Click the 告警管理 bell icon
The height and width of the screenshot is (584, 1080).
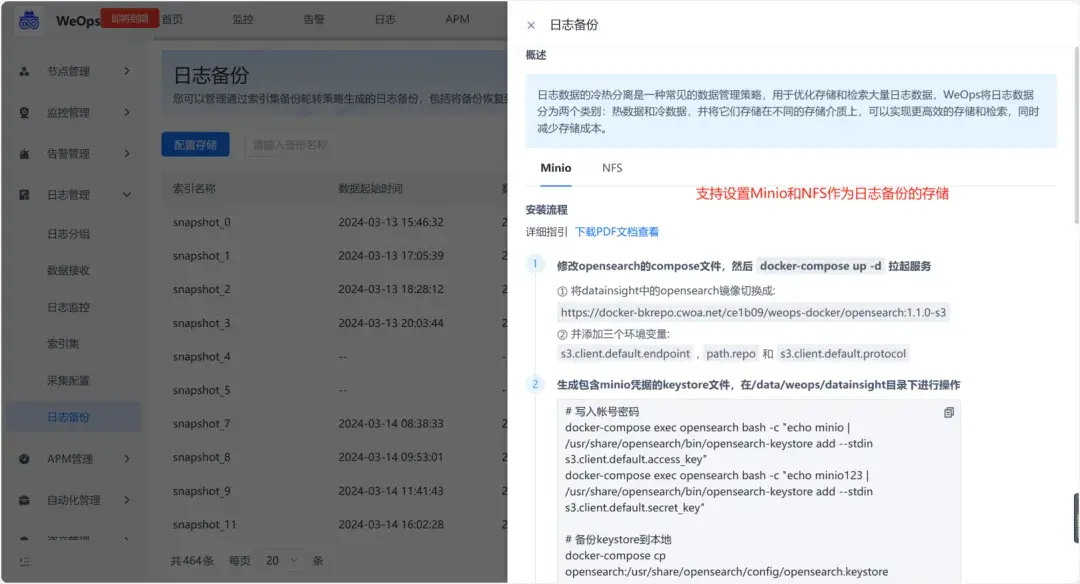click(x=24, y=152)
